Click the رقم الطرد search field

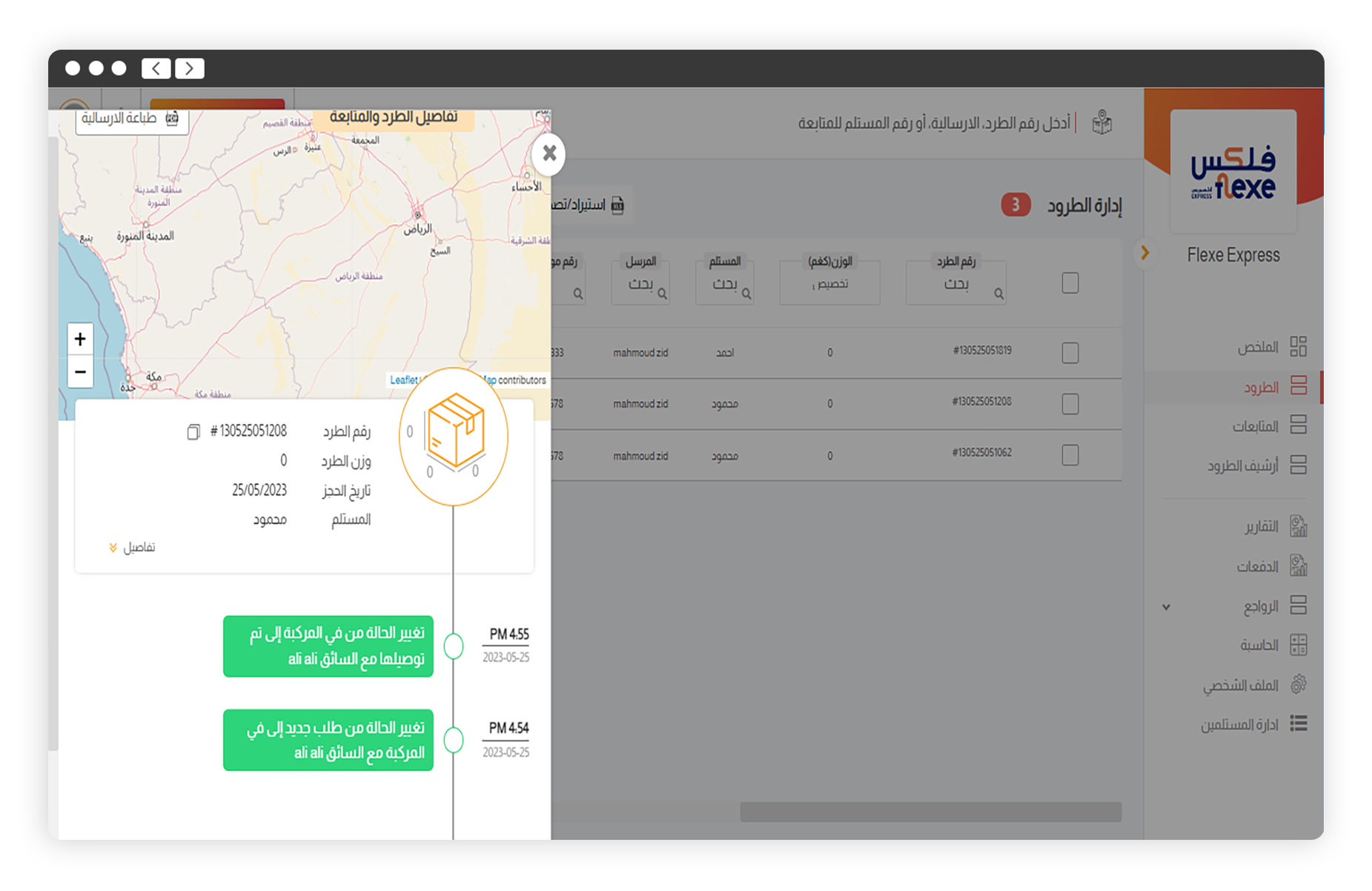(x=955, y=285)
